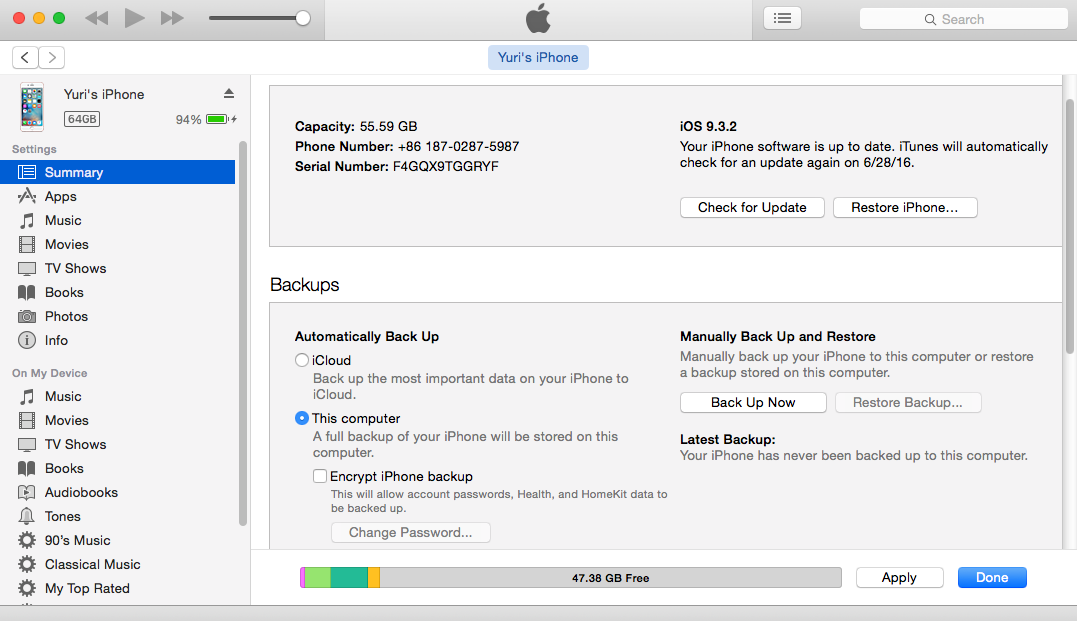Viewport: 1077px width, 621px height.
Task: Click the 47.38 GB Free storage area
Action: [611, 578]
